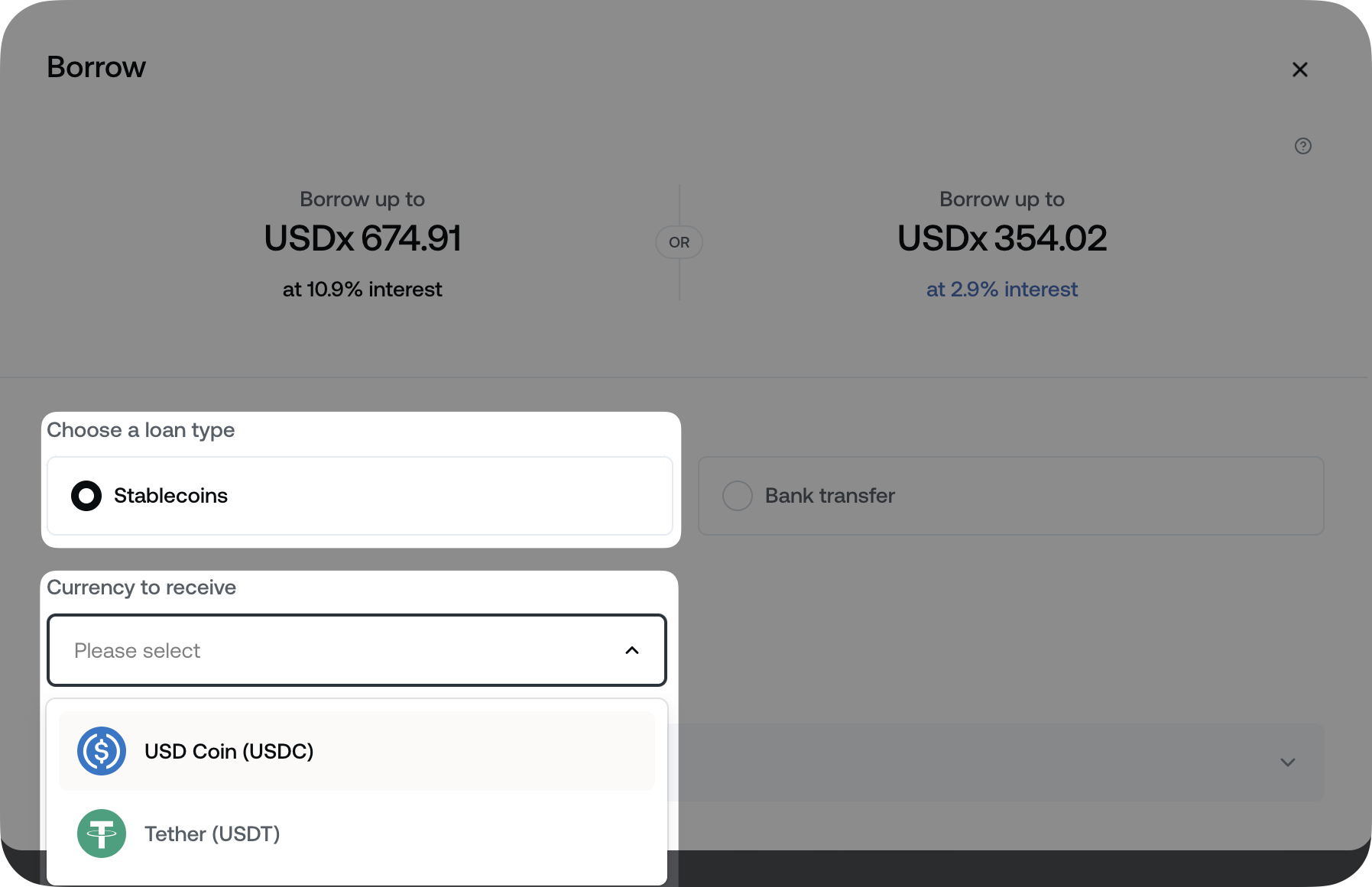Screen dimensions: 1372x887
Task: Click the Borrow dialog title
Action: (x=96, y=67)
